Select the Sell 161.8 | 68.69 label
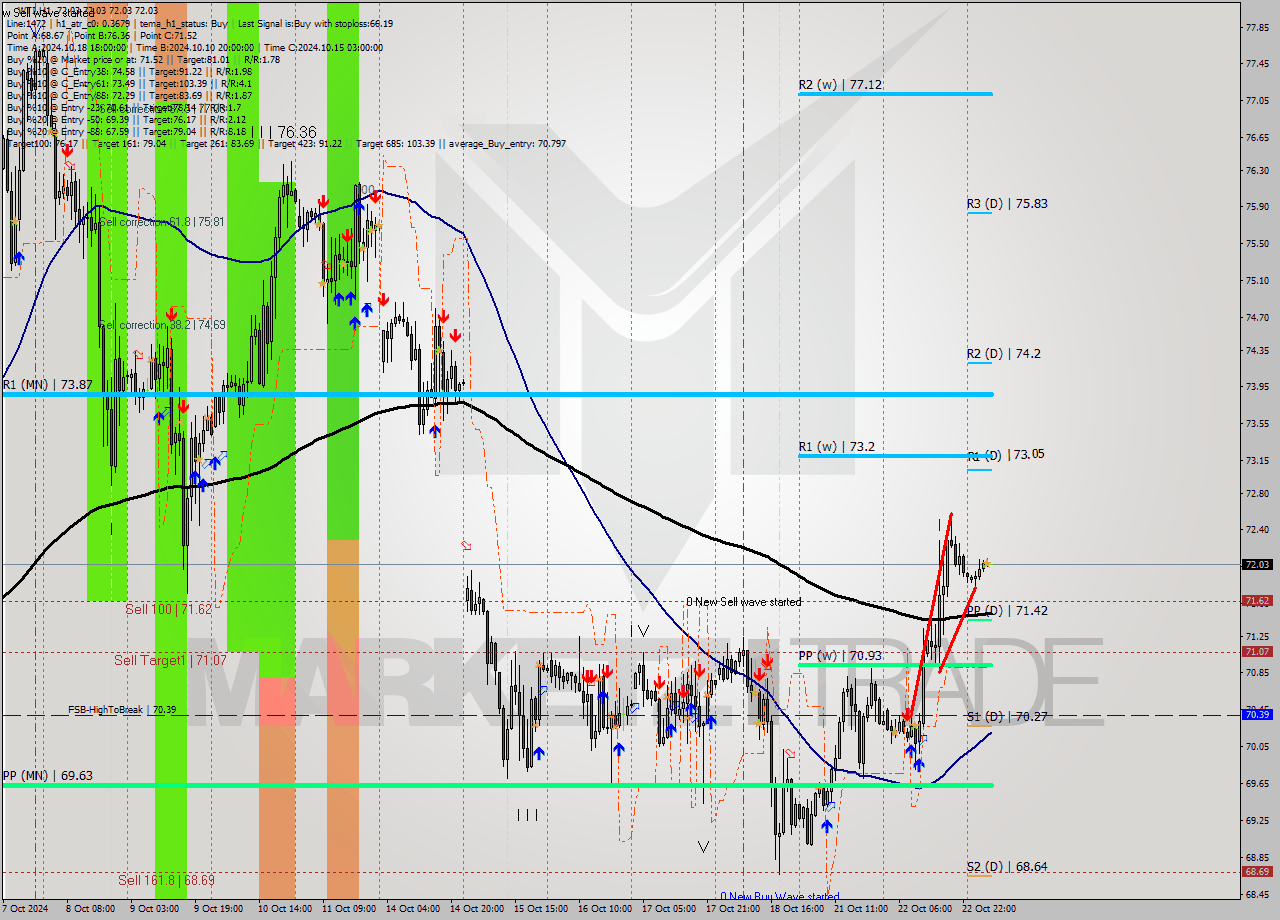Viewport: 1280px width, 920px height. click(166, 880)
